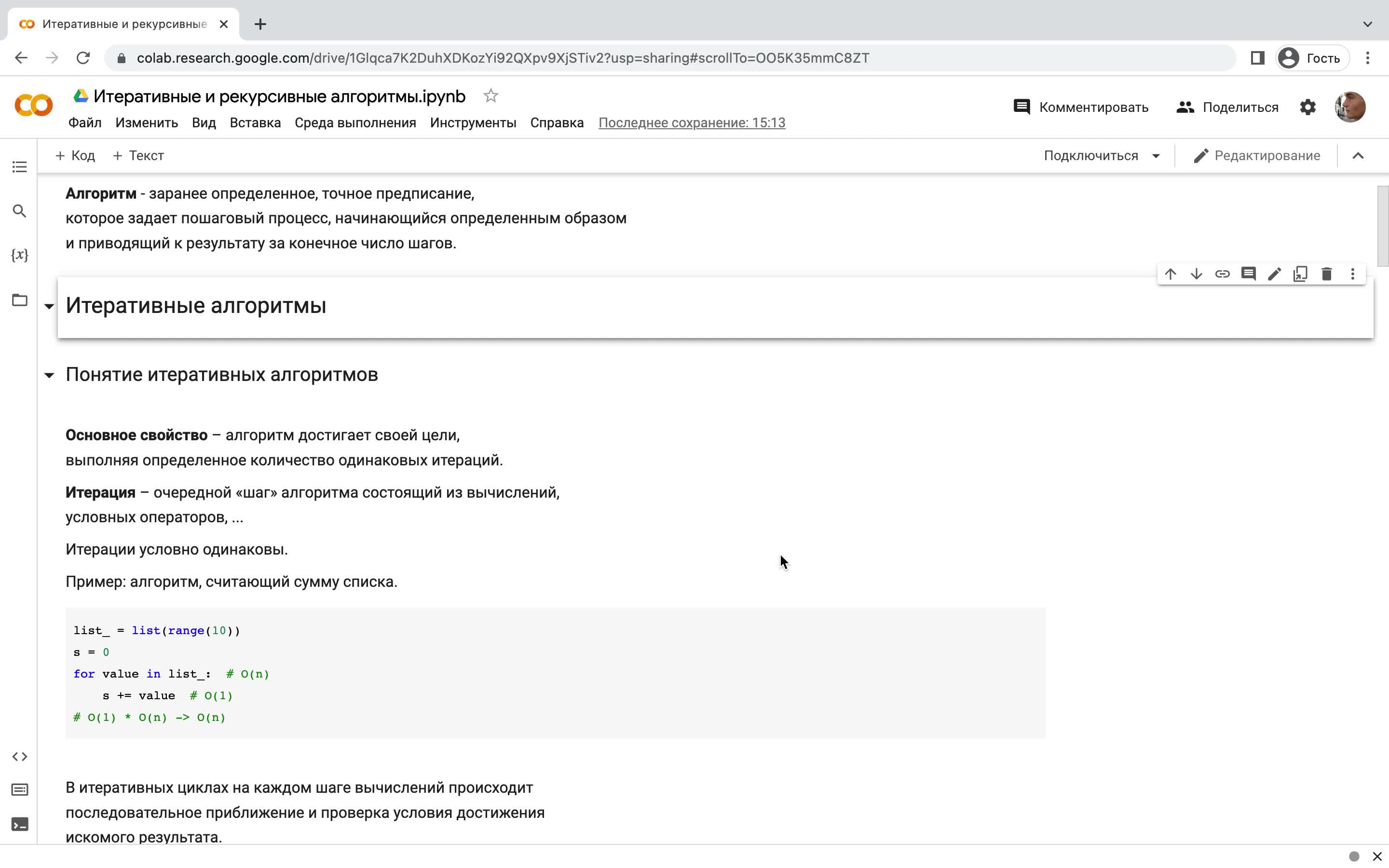
Task: Add a code cell with + Код
Action: (75, 156)
